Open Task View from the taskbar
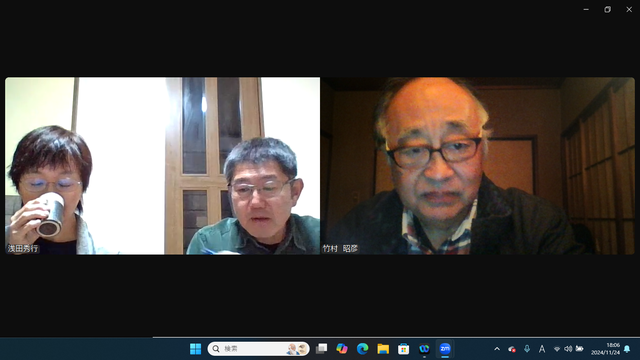640x360 pixels. (322, 349)
